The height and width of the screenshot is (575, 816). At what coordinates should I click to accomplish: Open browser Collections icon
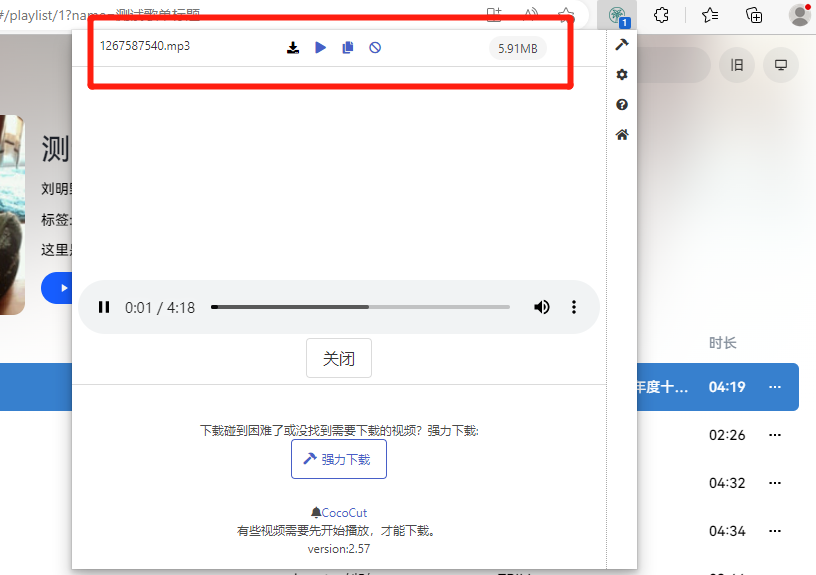pos(754,15)
